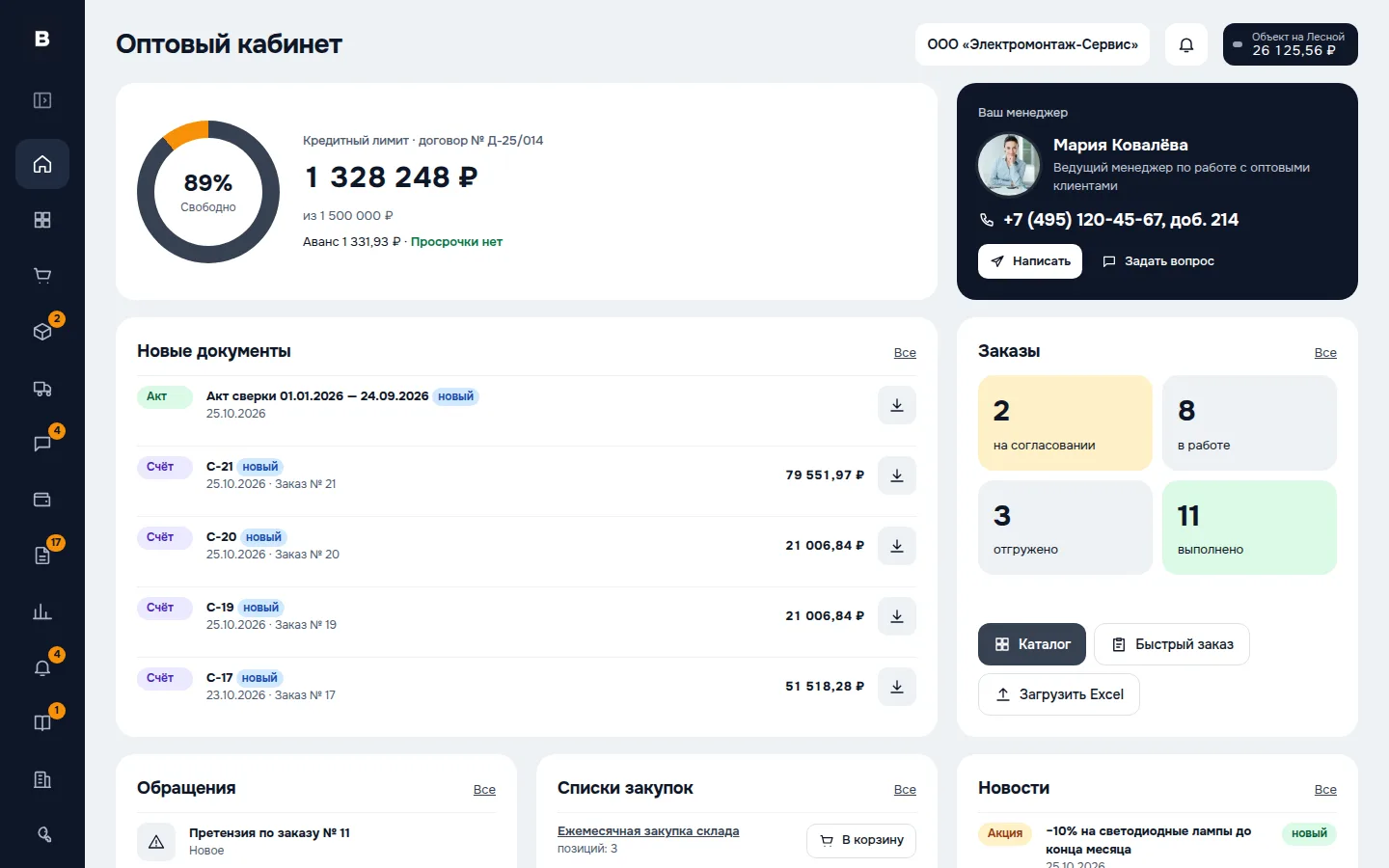
Task: Open the Ежемесячная закупка склада list
Action: coord(648,831)
